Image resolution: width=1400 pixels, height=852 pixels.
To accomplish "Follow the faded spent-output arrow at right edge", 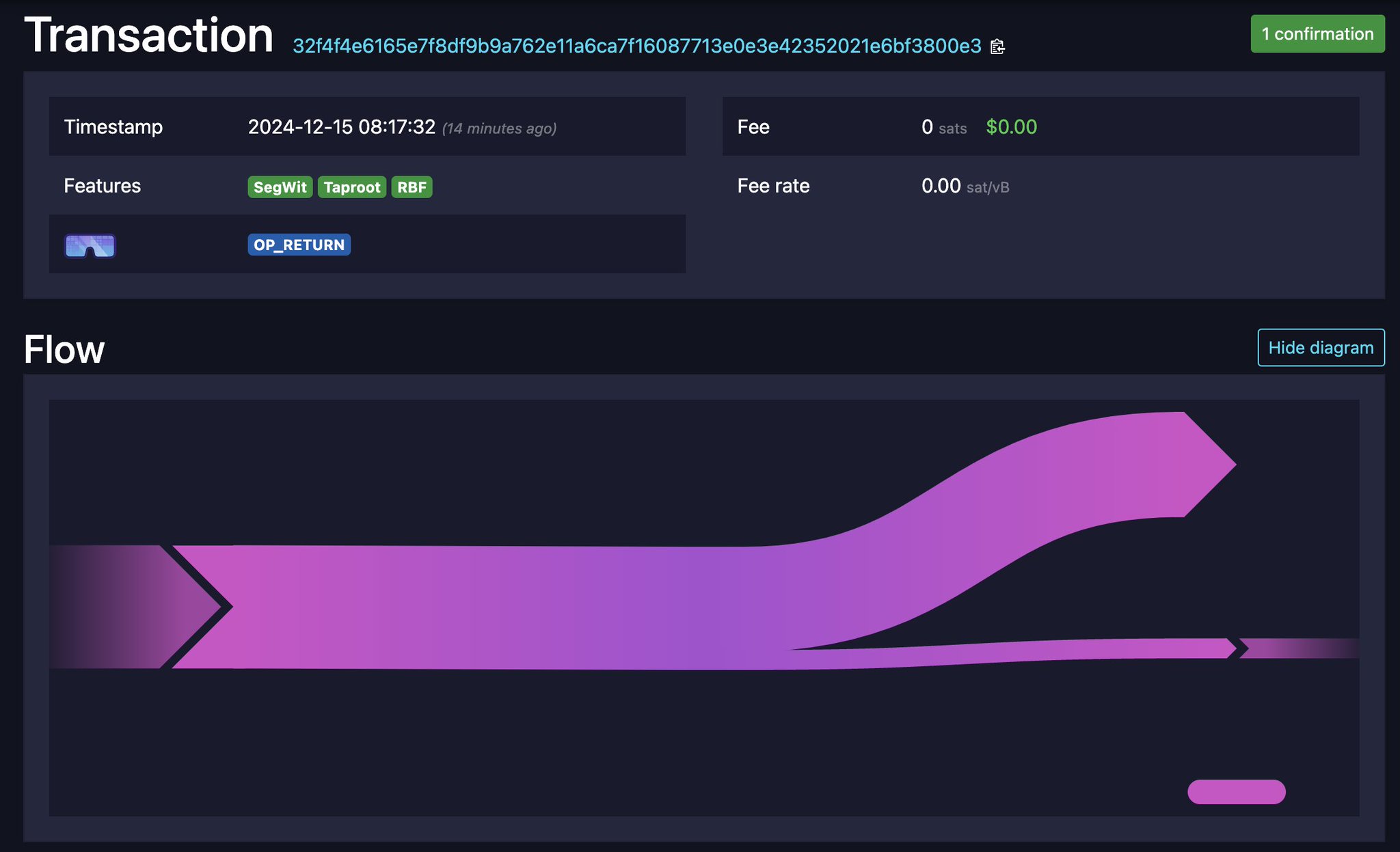I will 1299,648.
